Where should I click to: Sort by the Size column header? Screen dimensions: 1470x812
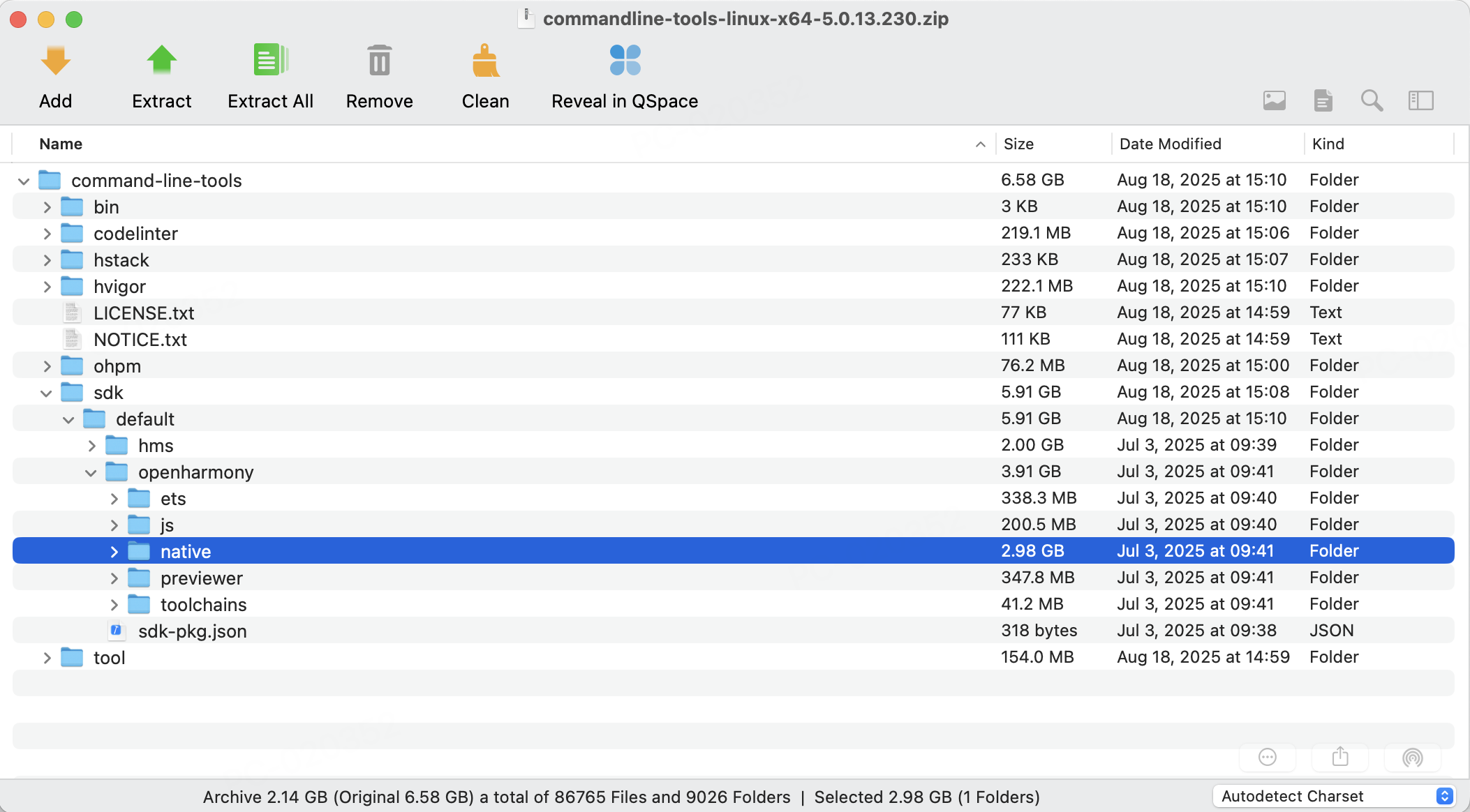(x=1018, y=144)
